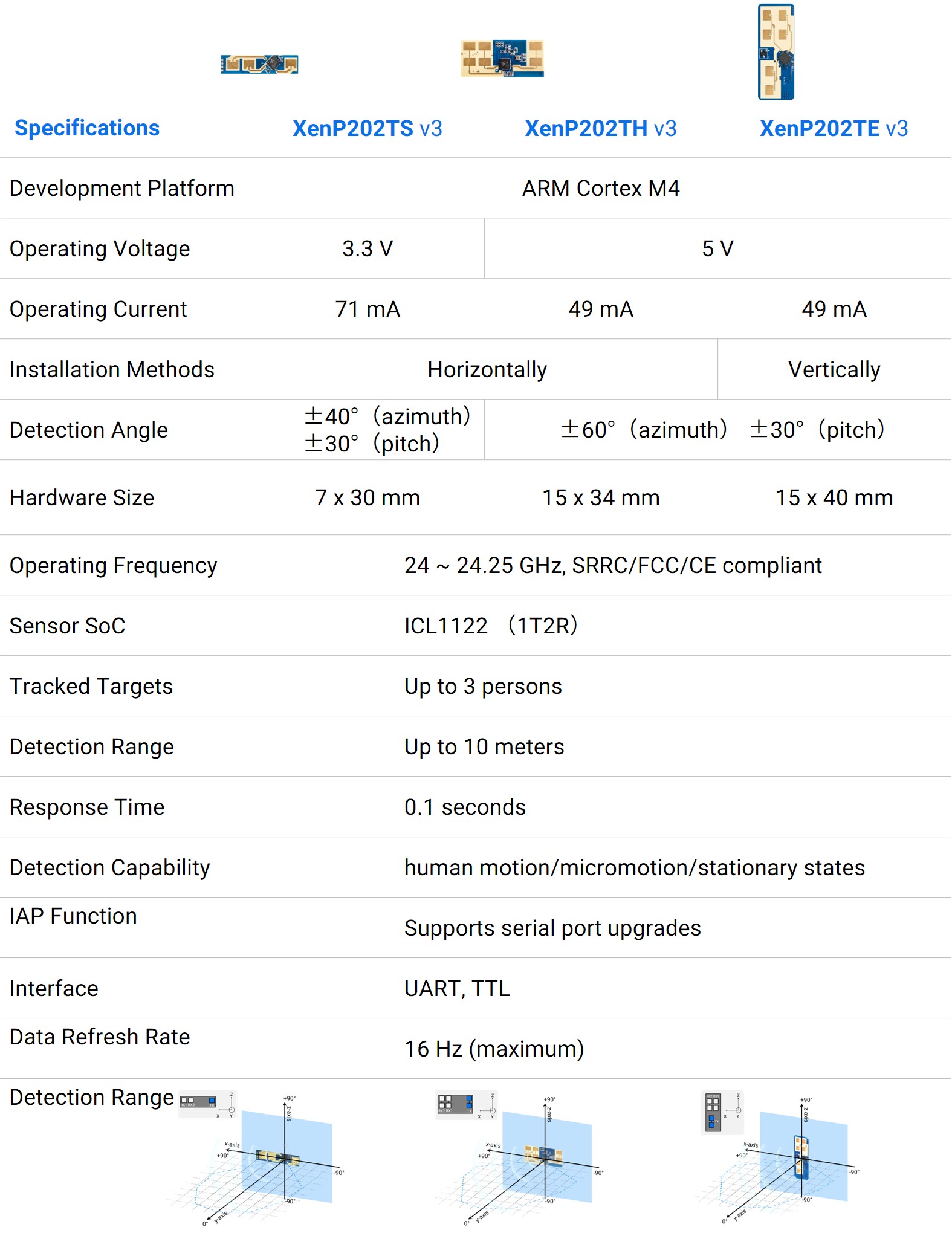The width and height of the screenshot is (952, 1233).
Task: Click the 3.3 V operating voltage value
Action: click(368, 248)
